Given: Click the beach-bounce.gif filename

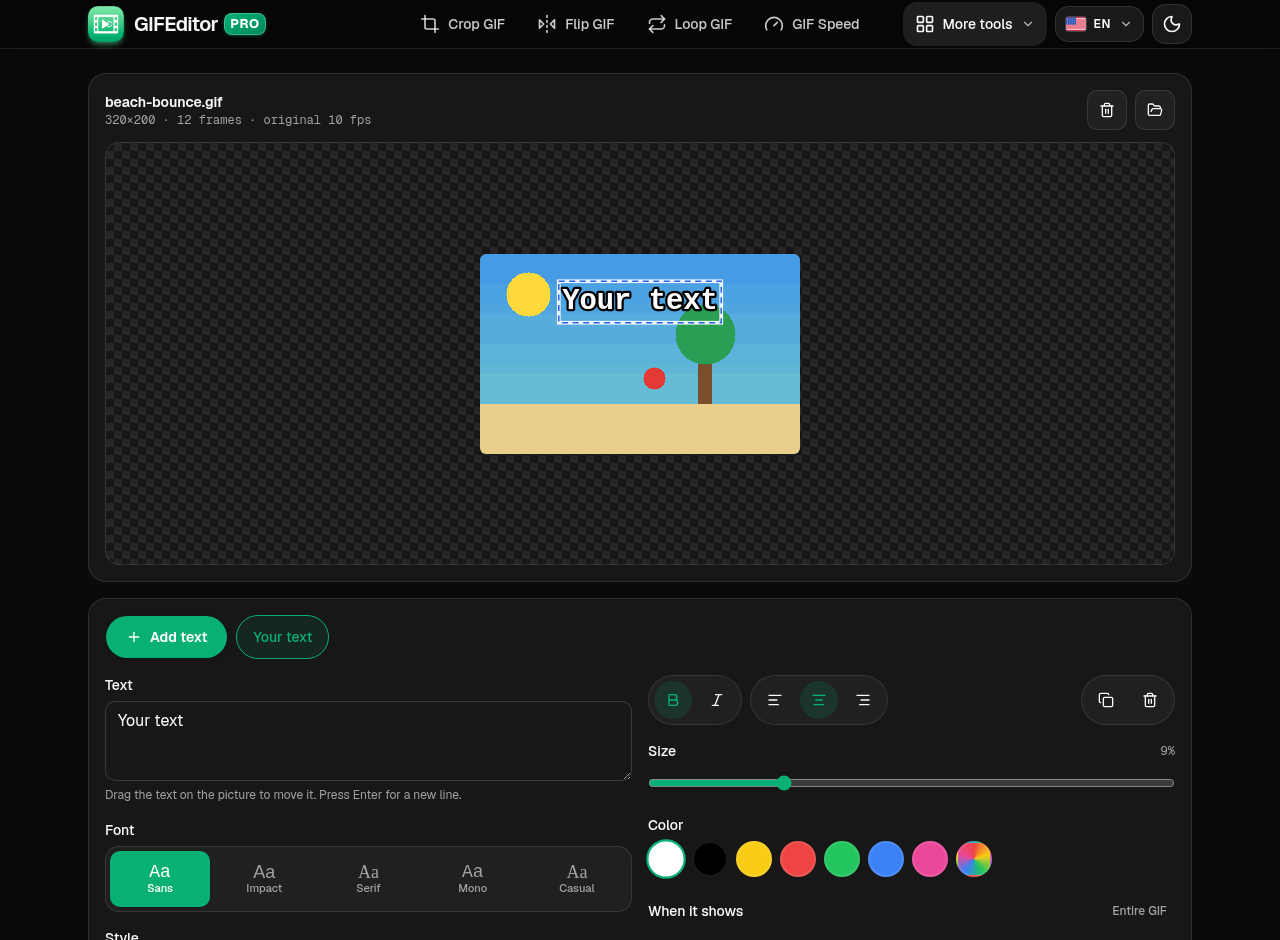Looking at the screenshot, I should coord(164,102).
